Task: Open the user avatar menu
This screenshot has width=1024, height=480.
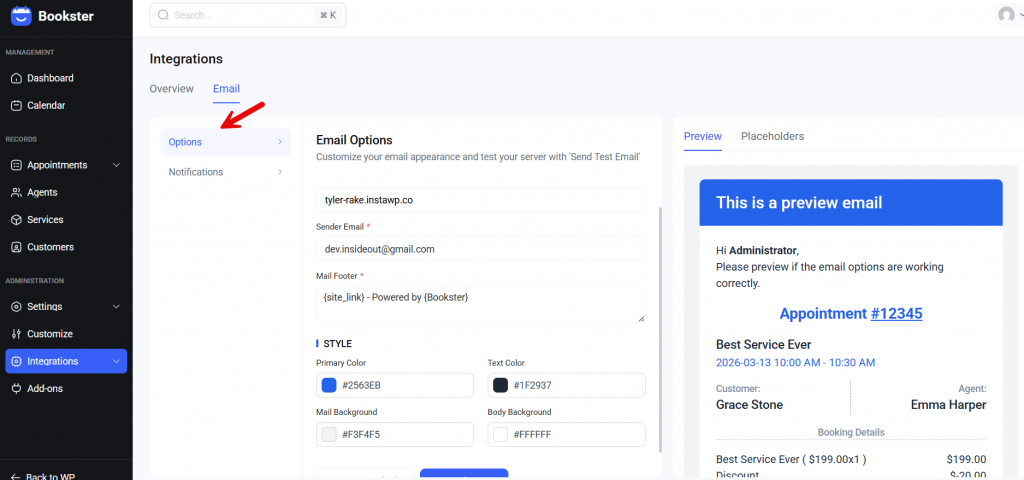Action: tap(1006, 15)
